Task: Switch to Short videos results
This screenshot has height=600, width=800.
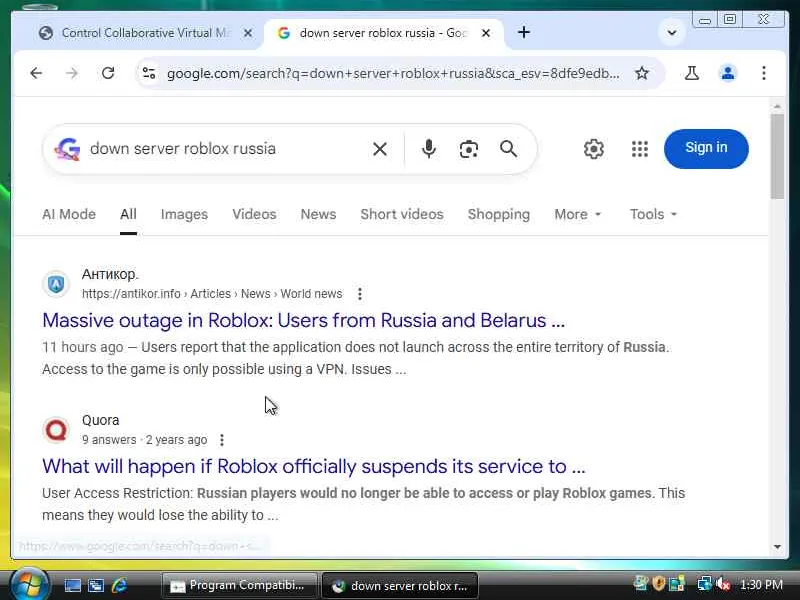Action: 402,214
